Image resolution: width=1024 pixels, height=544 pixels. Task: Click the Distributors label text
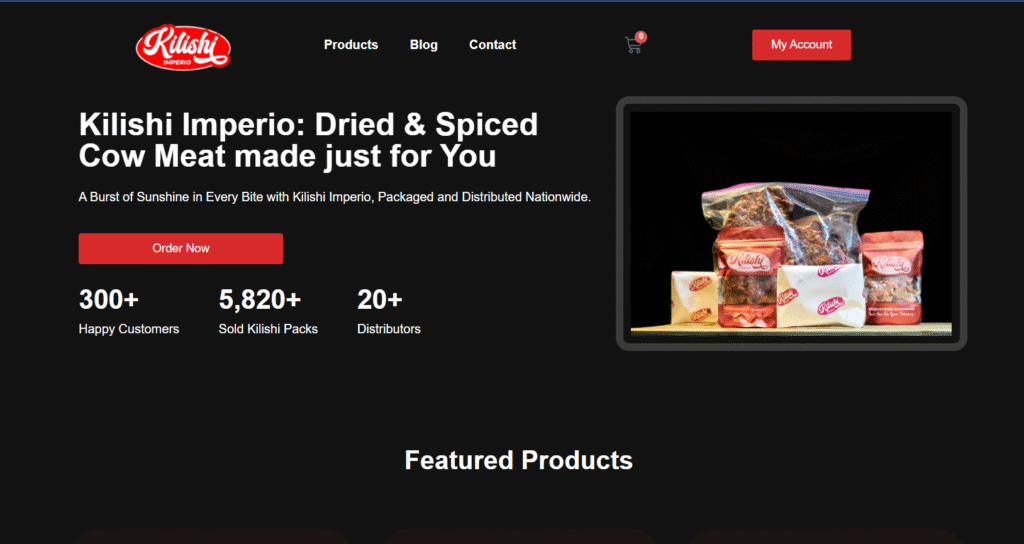389,329
